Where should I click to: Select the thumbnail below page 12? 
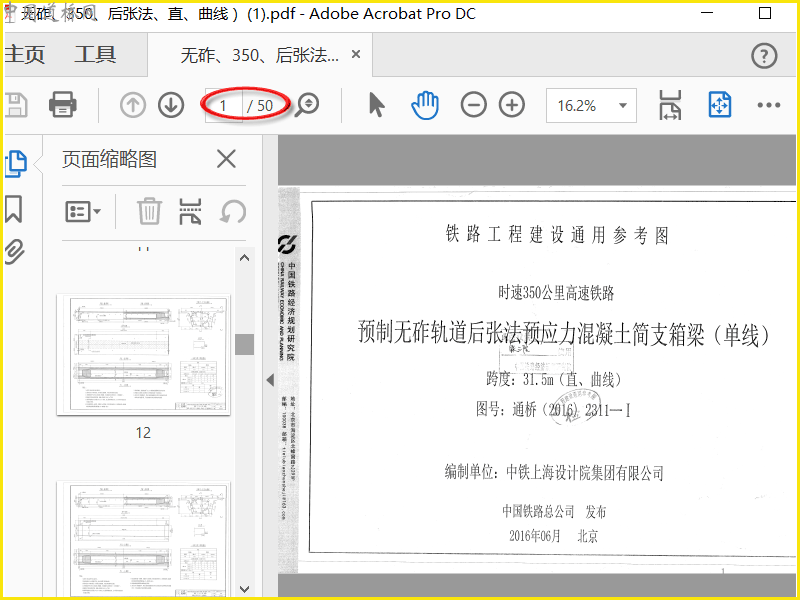point(143,540)
